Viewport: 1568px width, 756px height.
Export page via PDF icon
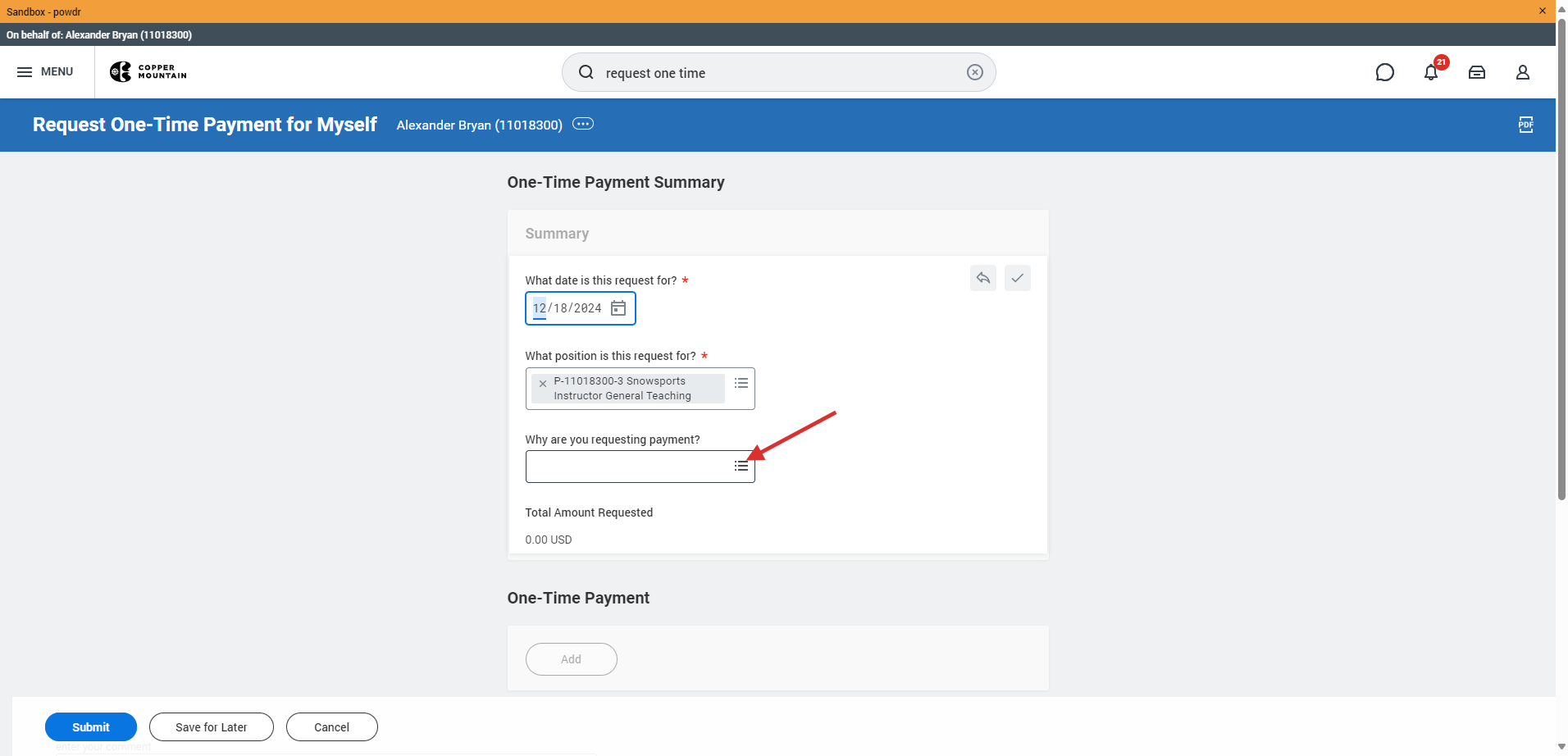pos(1525,125)
